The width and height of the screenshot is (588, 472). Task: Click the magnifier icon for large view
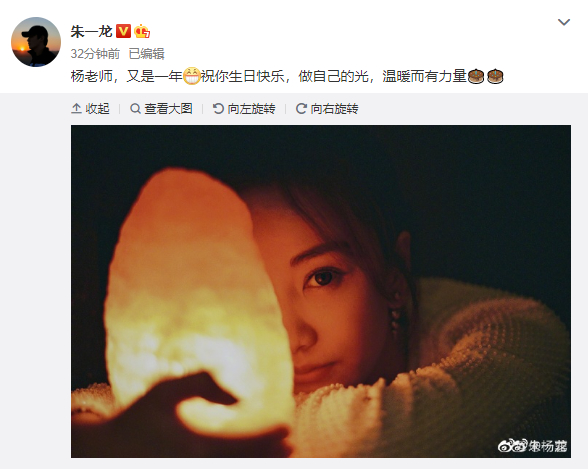[135, 109]
